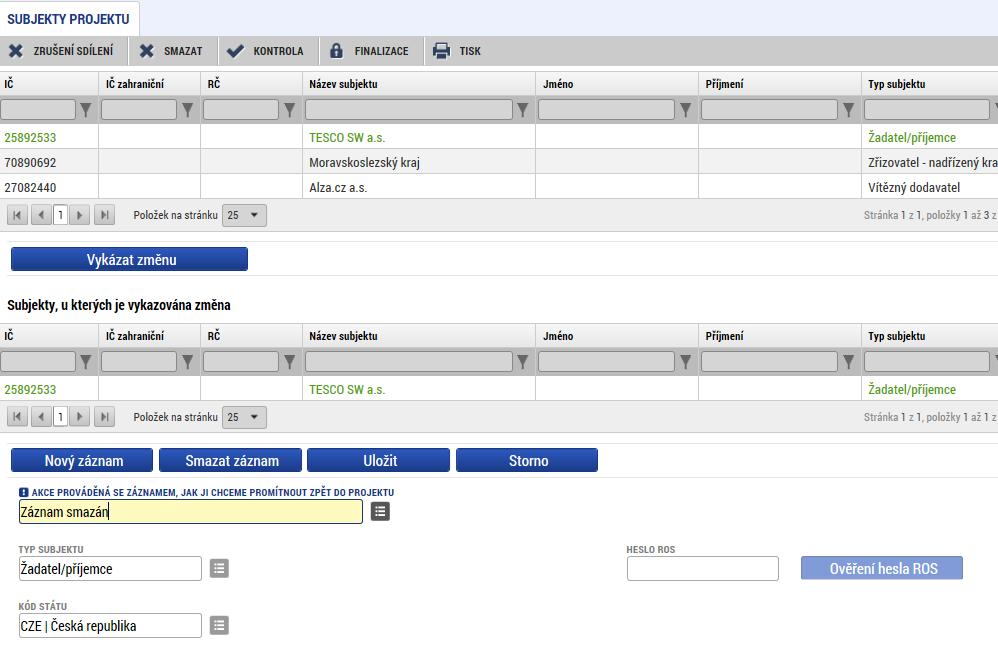Open filter icon for Příjmení column in top table
This screenshot has height=659, width=998.
pyautogui.click(x=848, y=110)
